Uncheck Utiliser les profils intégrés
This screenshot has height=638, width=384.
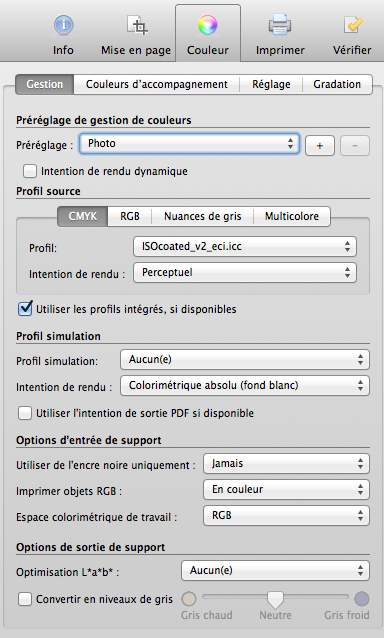coord(25,309)
